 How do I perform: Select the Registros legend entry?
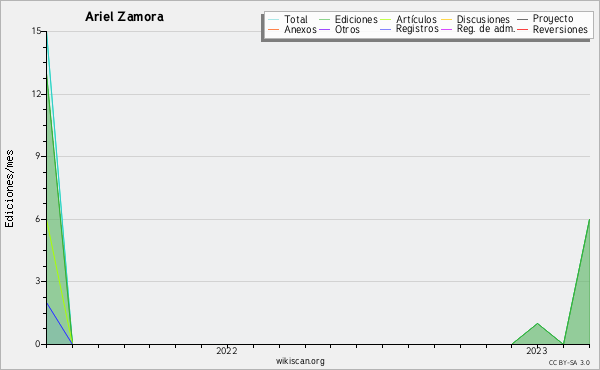(x=417, y=29)
